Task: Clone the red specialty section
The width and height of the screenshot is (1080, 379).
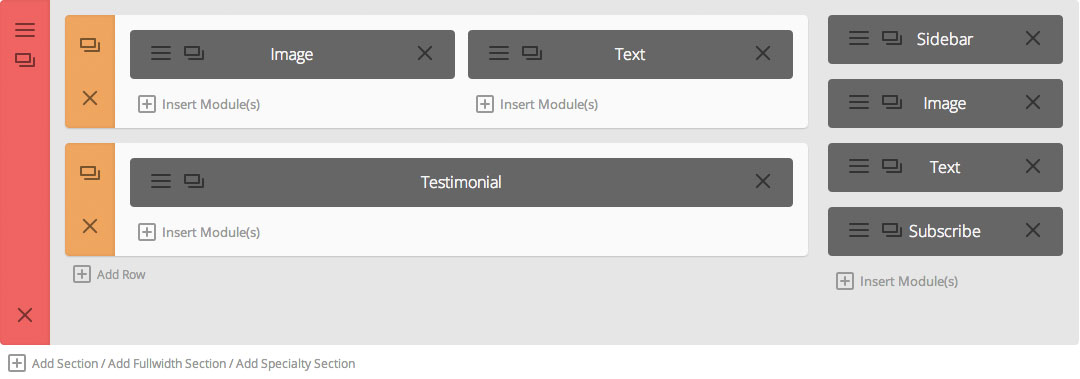Action: pos(25,60)
